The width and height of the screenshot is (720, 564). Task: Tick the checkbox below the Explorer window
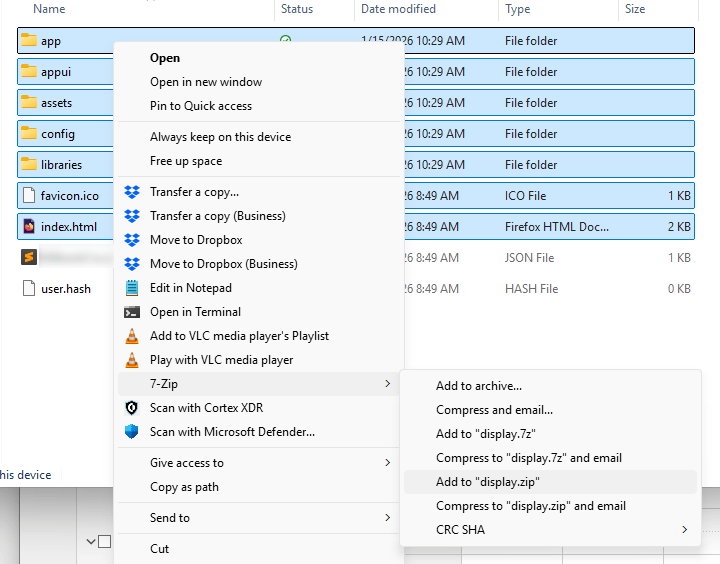pos(104,541)
